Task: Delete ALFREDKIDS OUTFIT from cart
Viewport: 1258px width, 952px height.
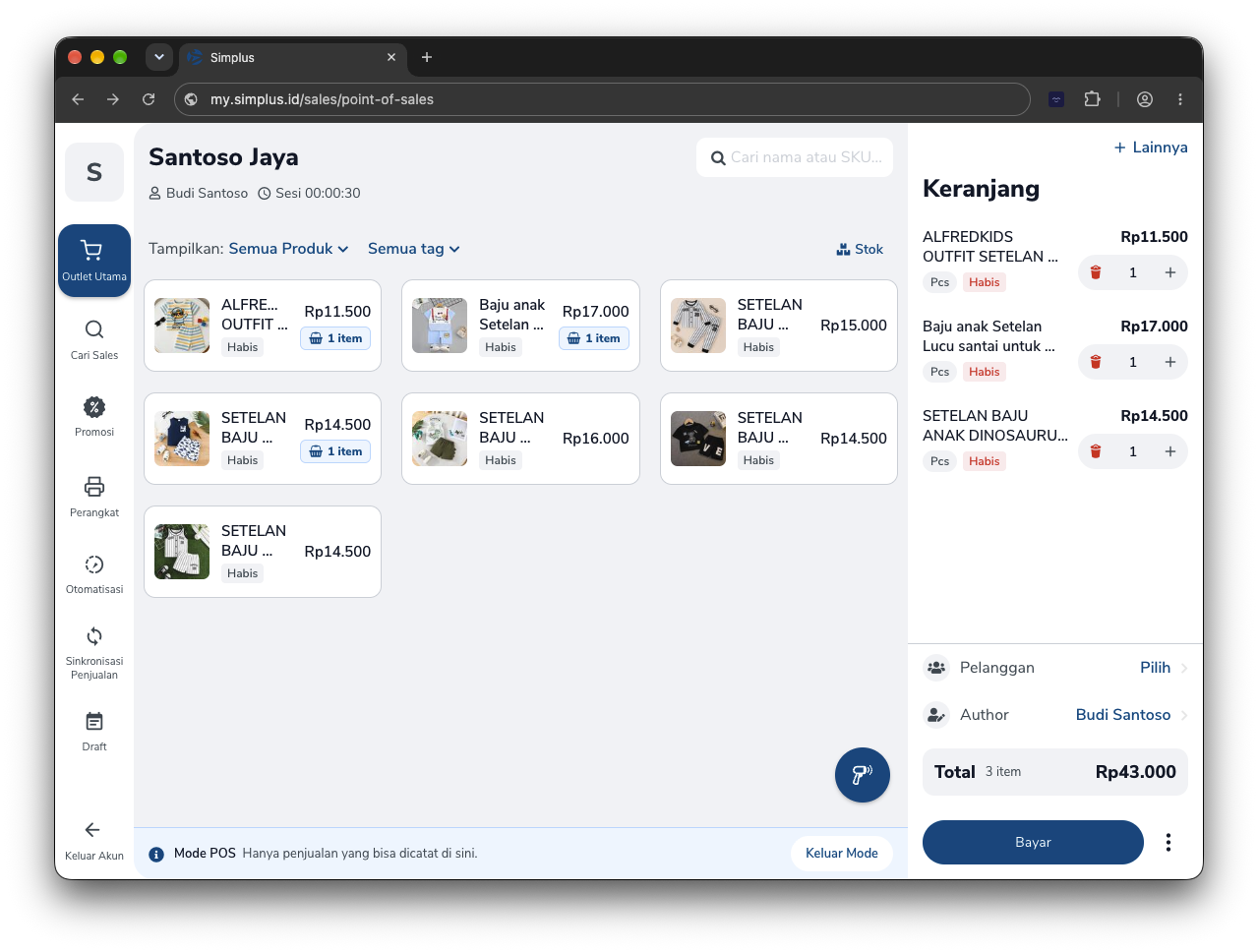Action: [x=1096, y=272]
